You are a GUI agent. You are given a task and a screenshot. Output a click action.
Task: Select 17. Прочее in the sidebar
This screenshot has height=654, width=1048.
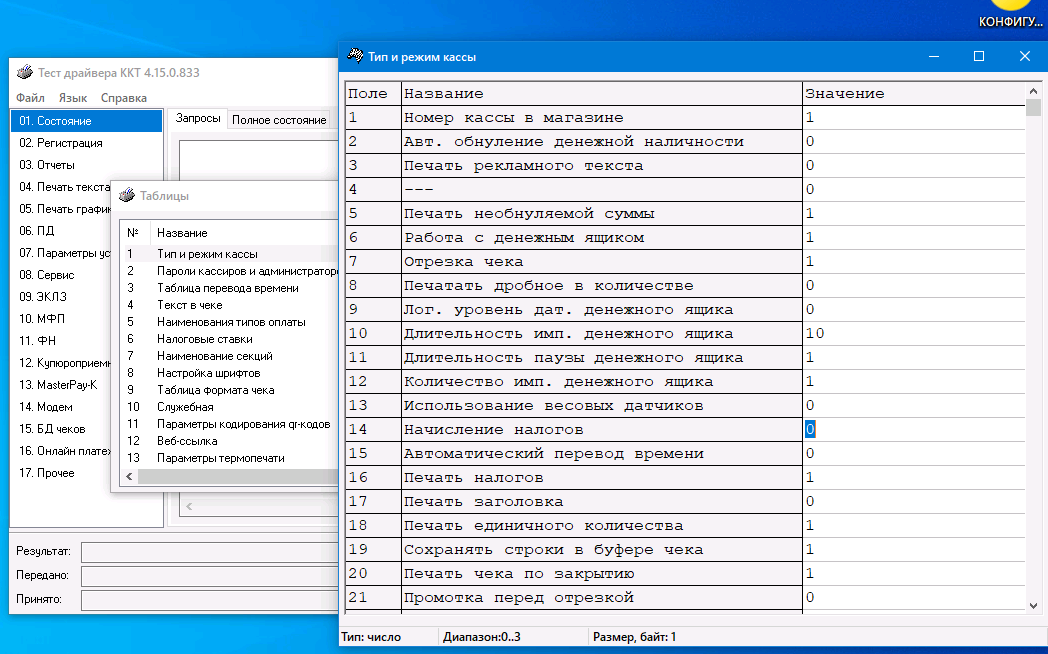click(61, 473)
